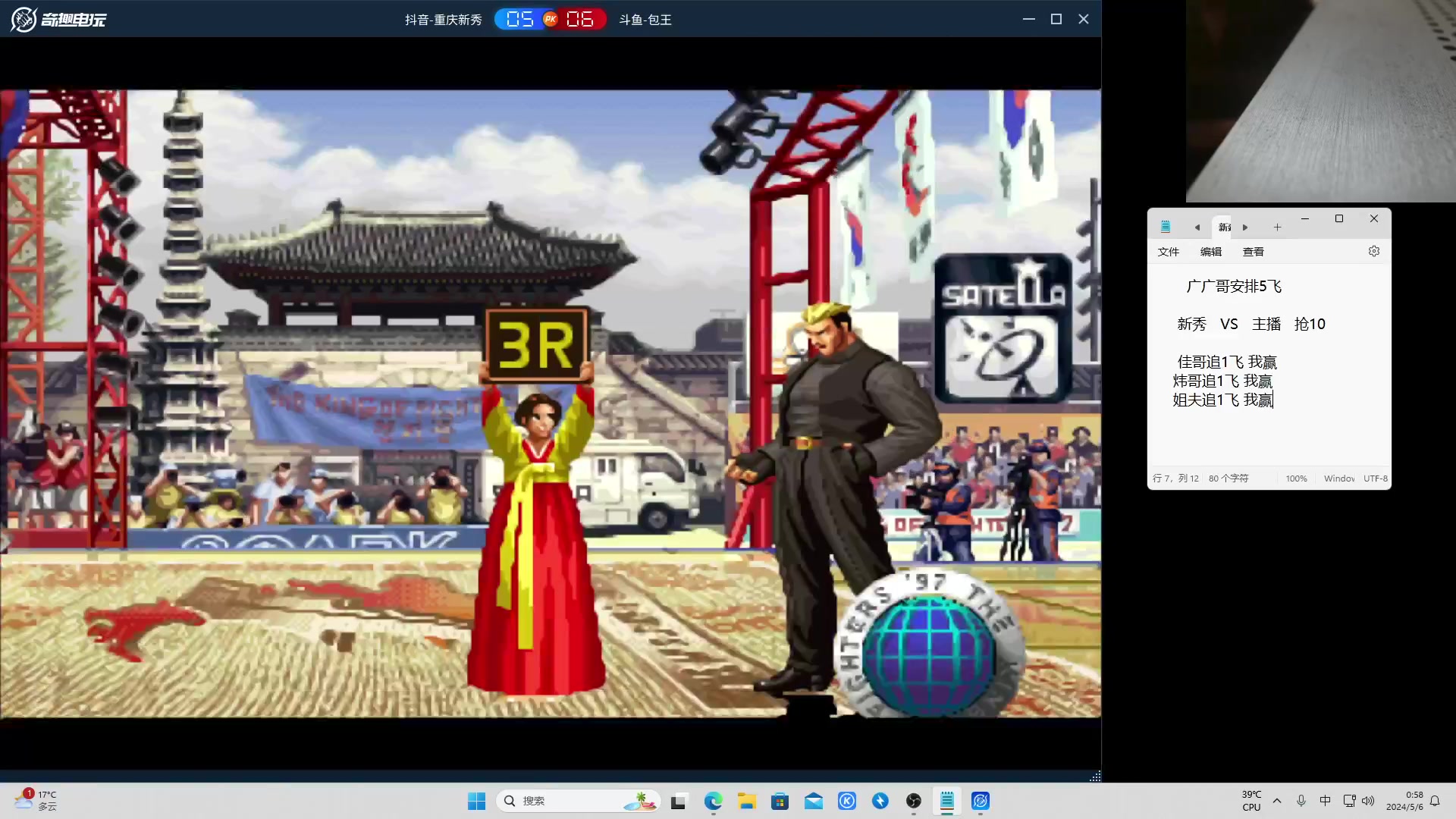The image size is (1456, 819).
Task: Open volume control from tray speaker icon
Action: [x=1368, y=801]
